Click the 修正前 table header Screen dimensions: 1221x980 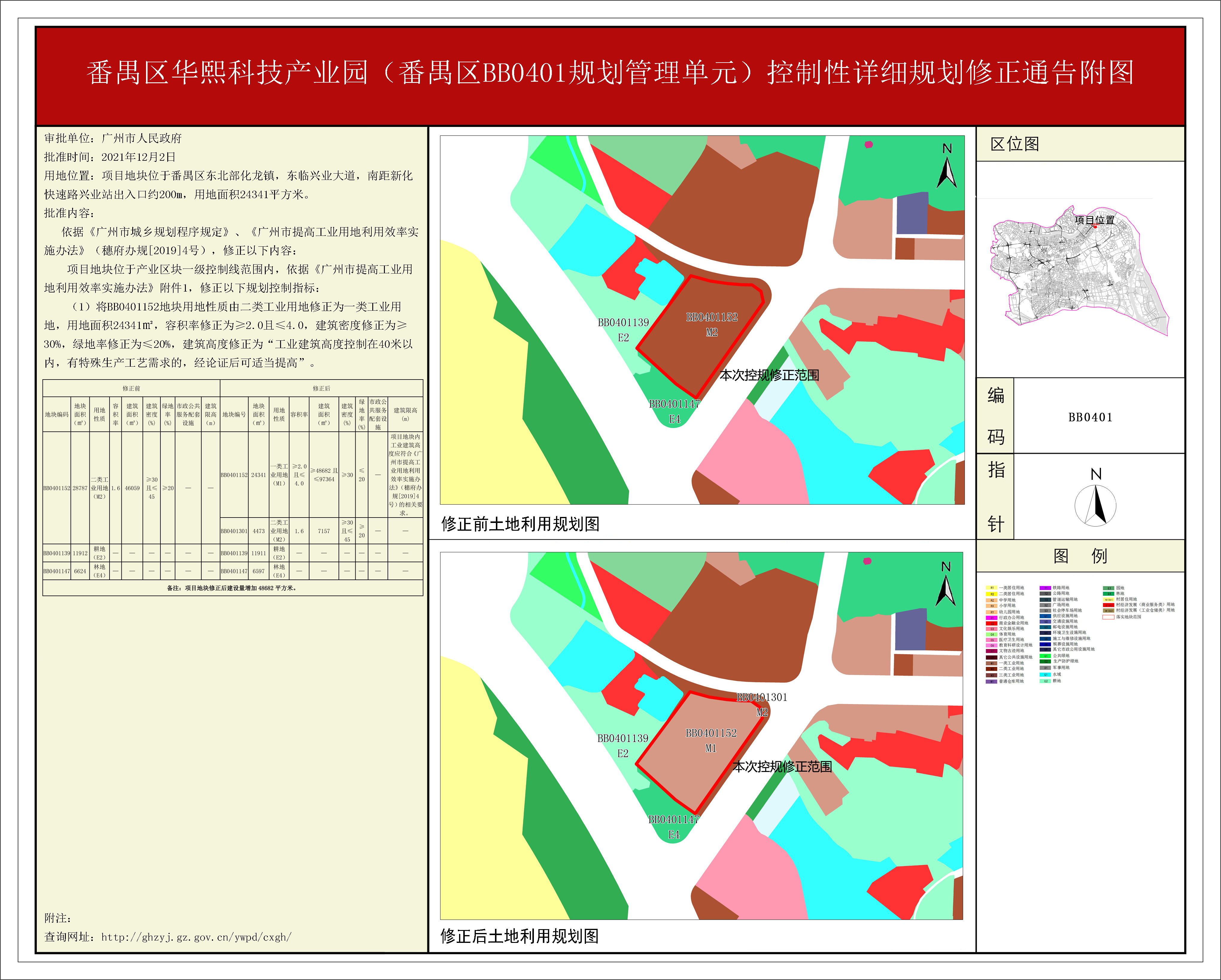131,388
